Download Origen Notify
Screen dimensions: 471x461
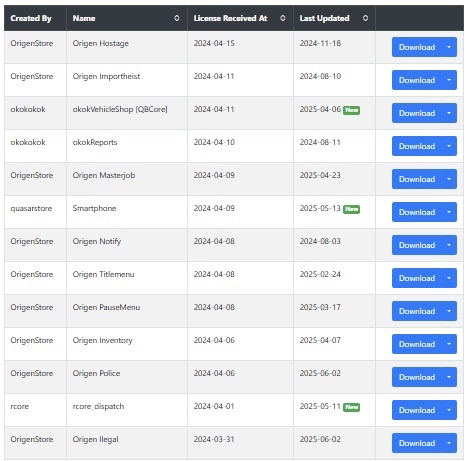[417, 245]
